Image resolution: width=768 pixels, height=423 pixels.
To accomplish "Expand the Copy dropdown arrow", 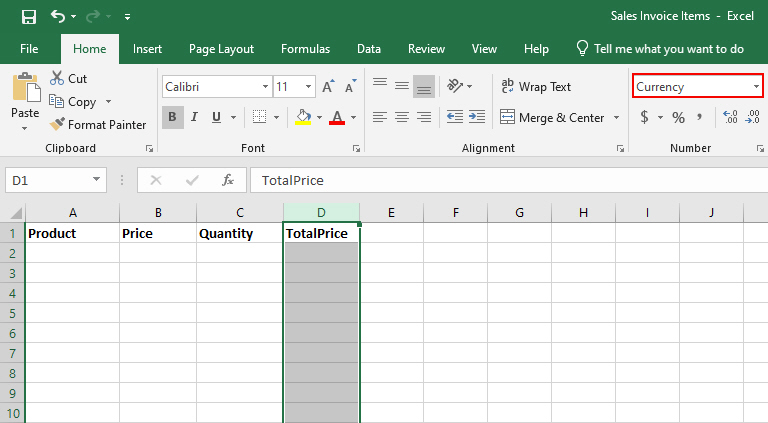I will pos(108,102).
